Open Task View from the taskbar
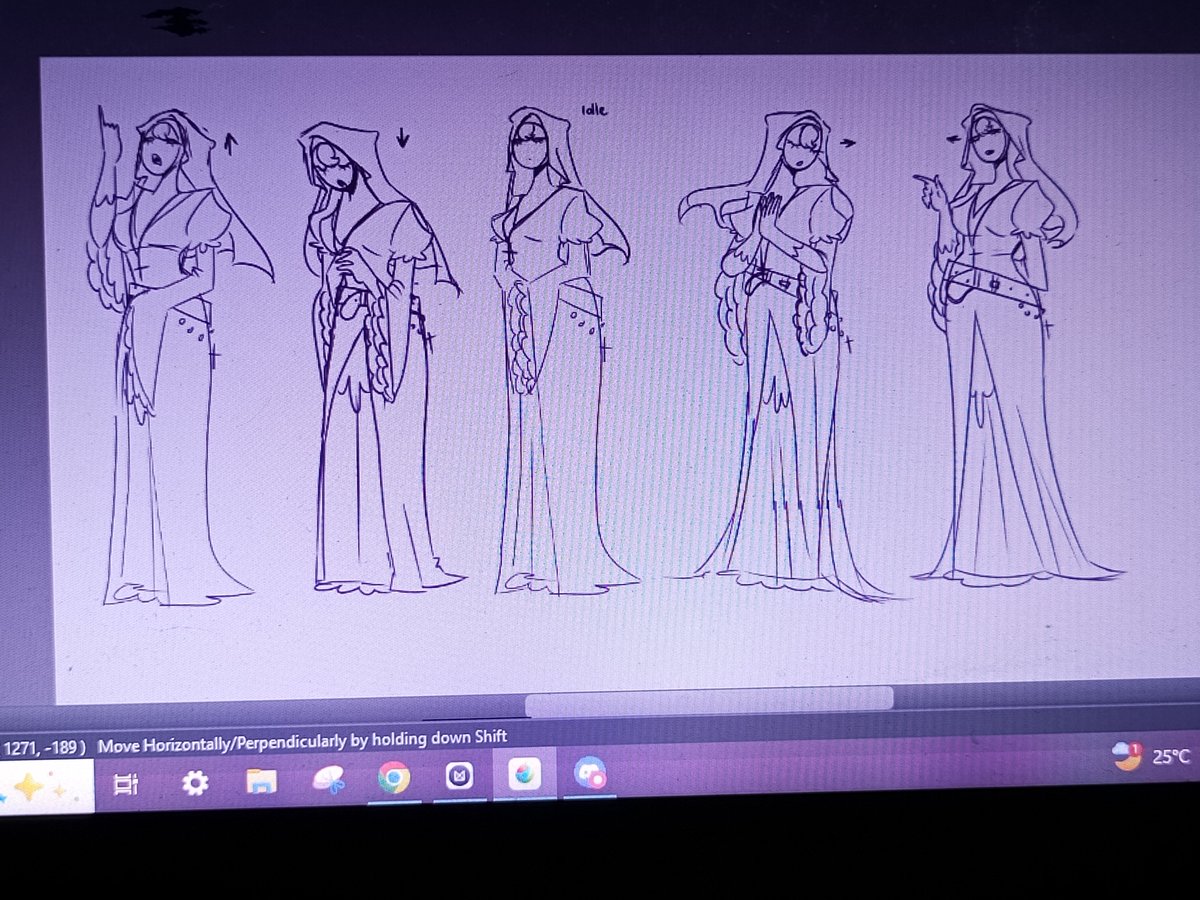The height and width of the screenshot is (900, 1200). click(x=125, y=785)
